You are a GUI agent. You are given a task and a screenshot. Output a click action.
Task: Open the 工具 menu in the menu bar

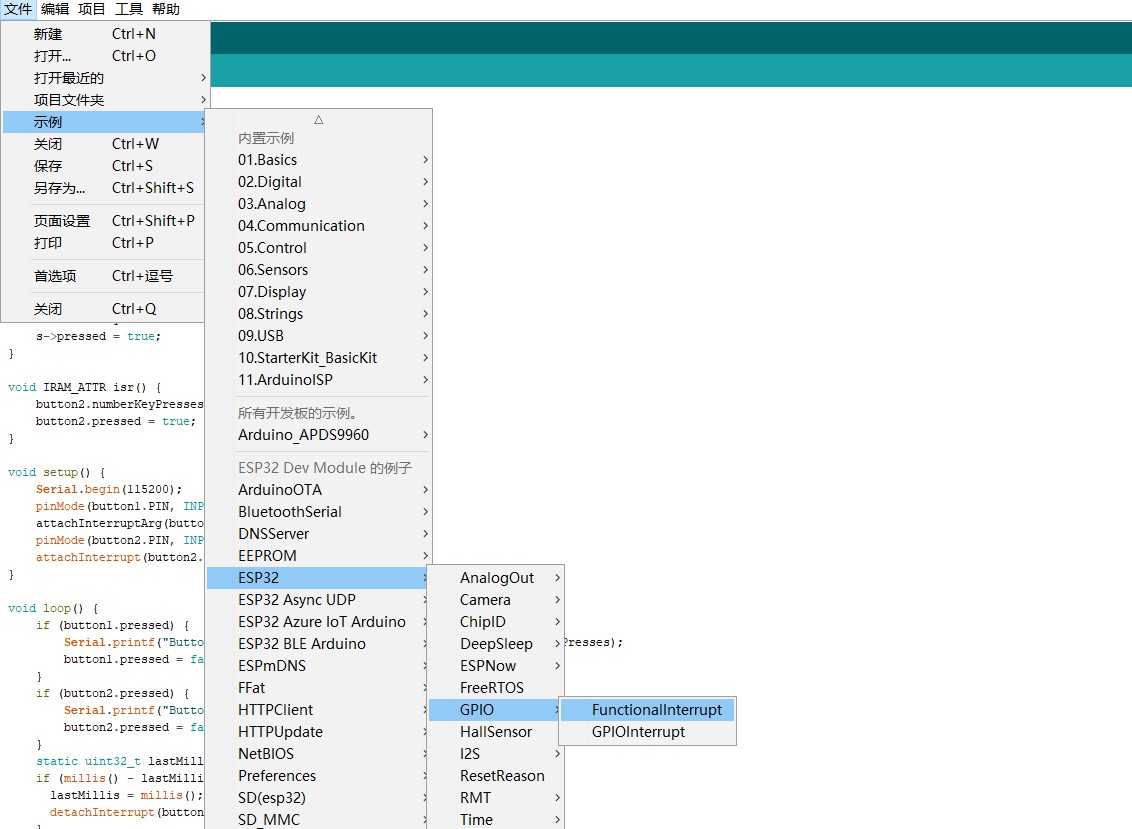tap(129, 9)
